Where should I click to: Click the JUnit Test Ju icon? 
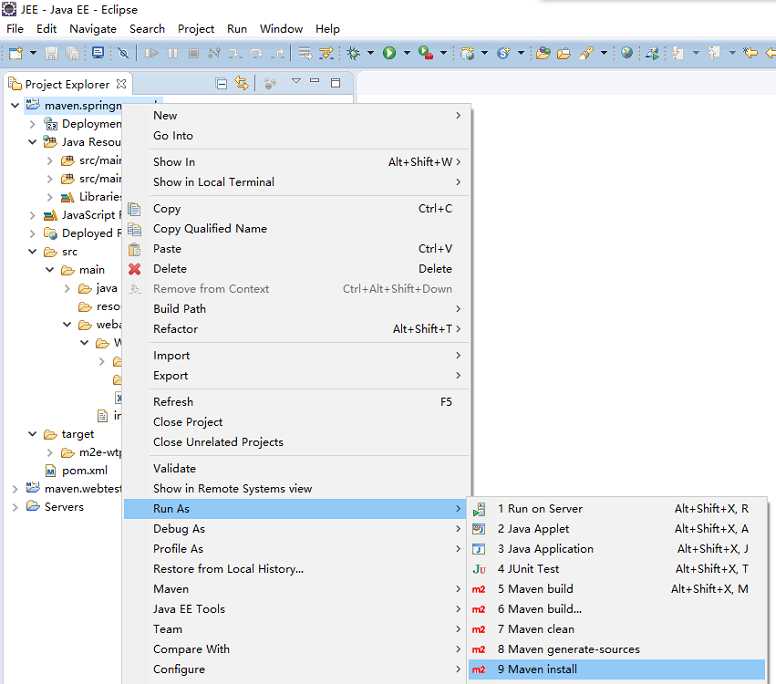tap(479, 569)
